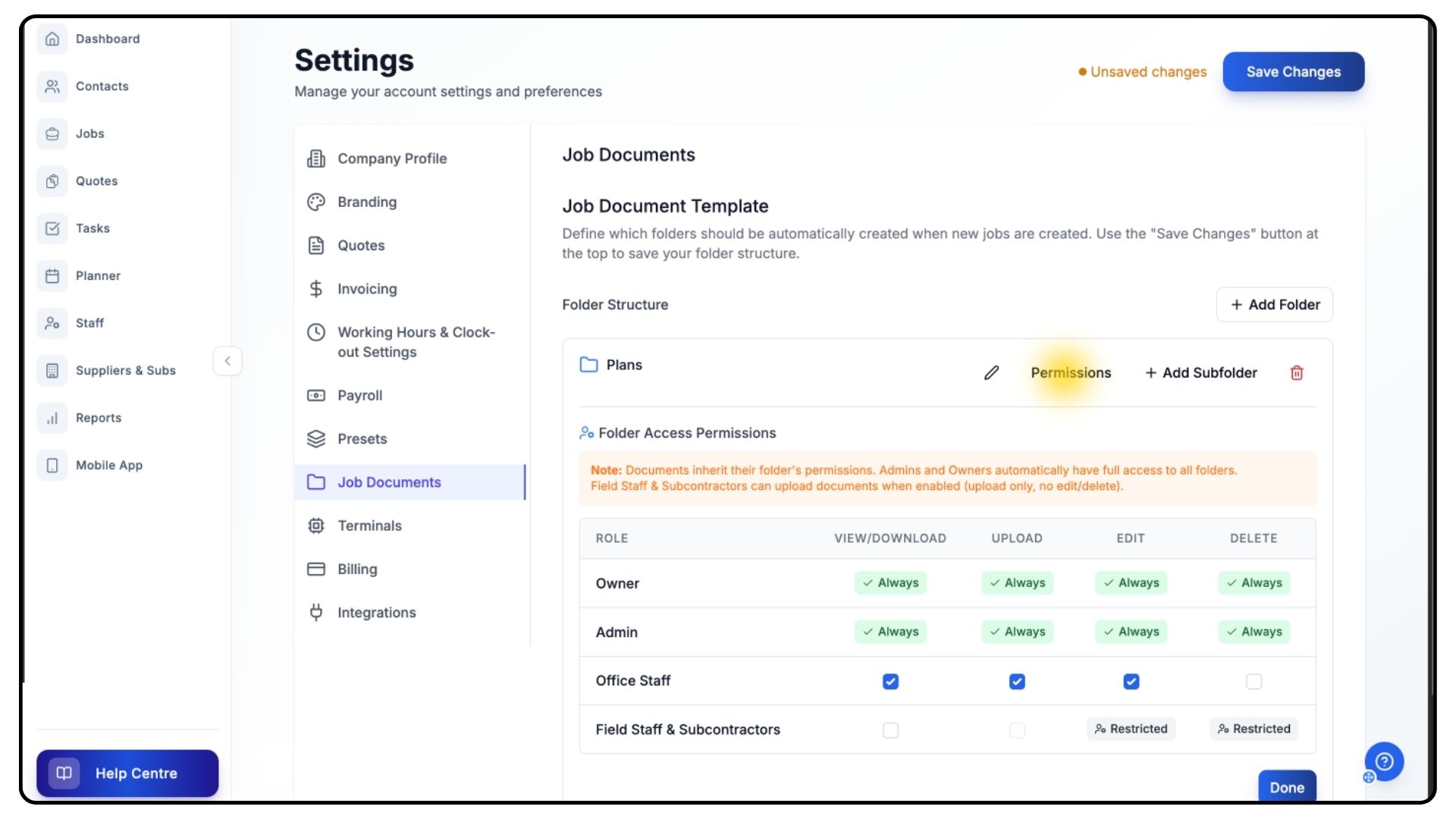The image size is (1456, 819).
Task: Click the Reports bar chart icon
Action: coord(52,418)
